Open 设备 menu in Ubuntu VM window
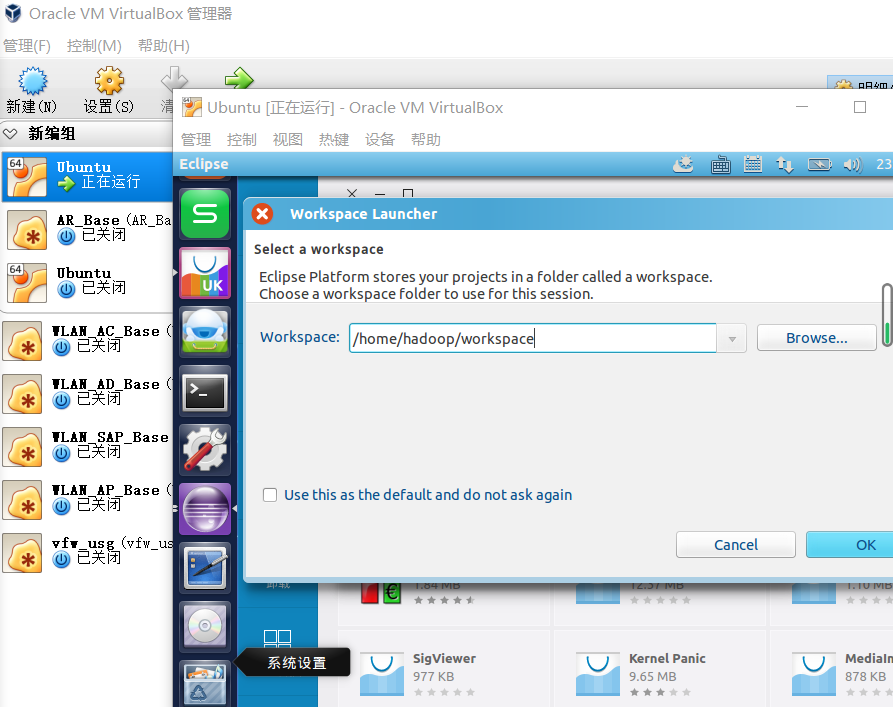The height and width of the screenshot is (707, 893). click(x=380, y=139)
